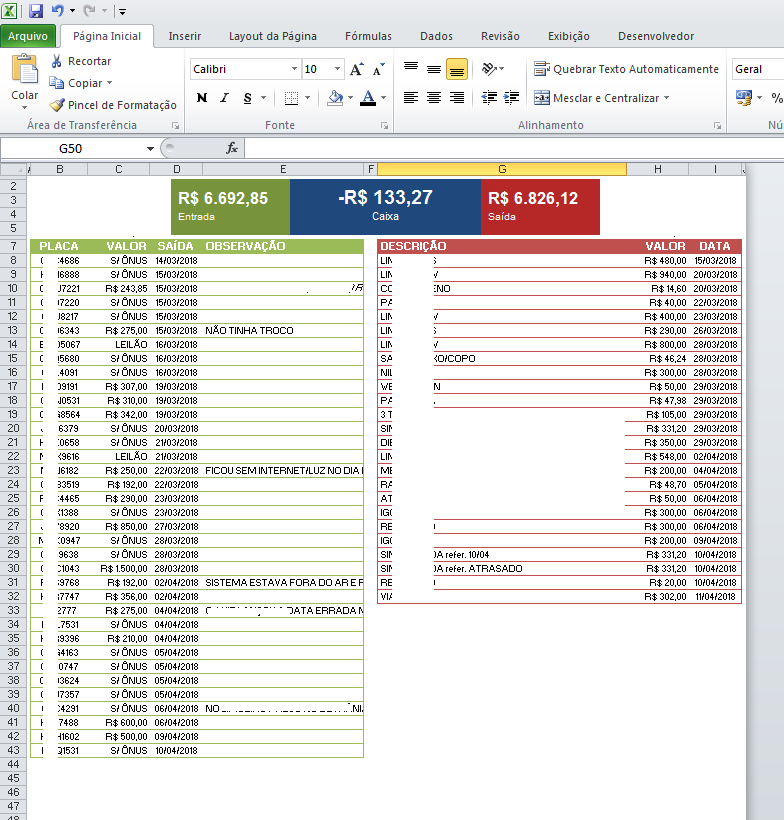Switch to Desenvolvedor tab
Image resolution: width=784 pixels, height=820 pixels.
[x=656, y=36]
